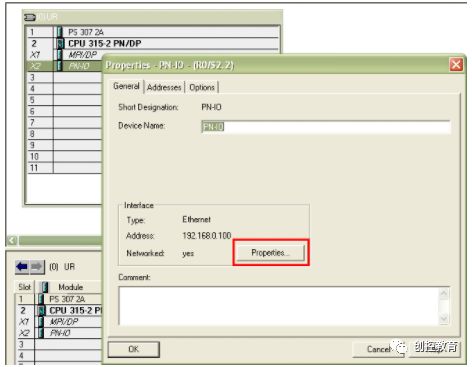Click the green scroll-left arrow of station window
The height and width of the screenshot is (367, 472).
(12, 240)
